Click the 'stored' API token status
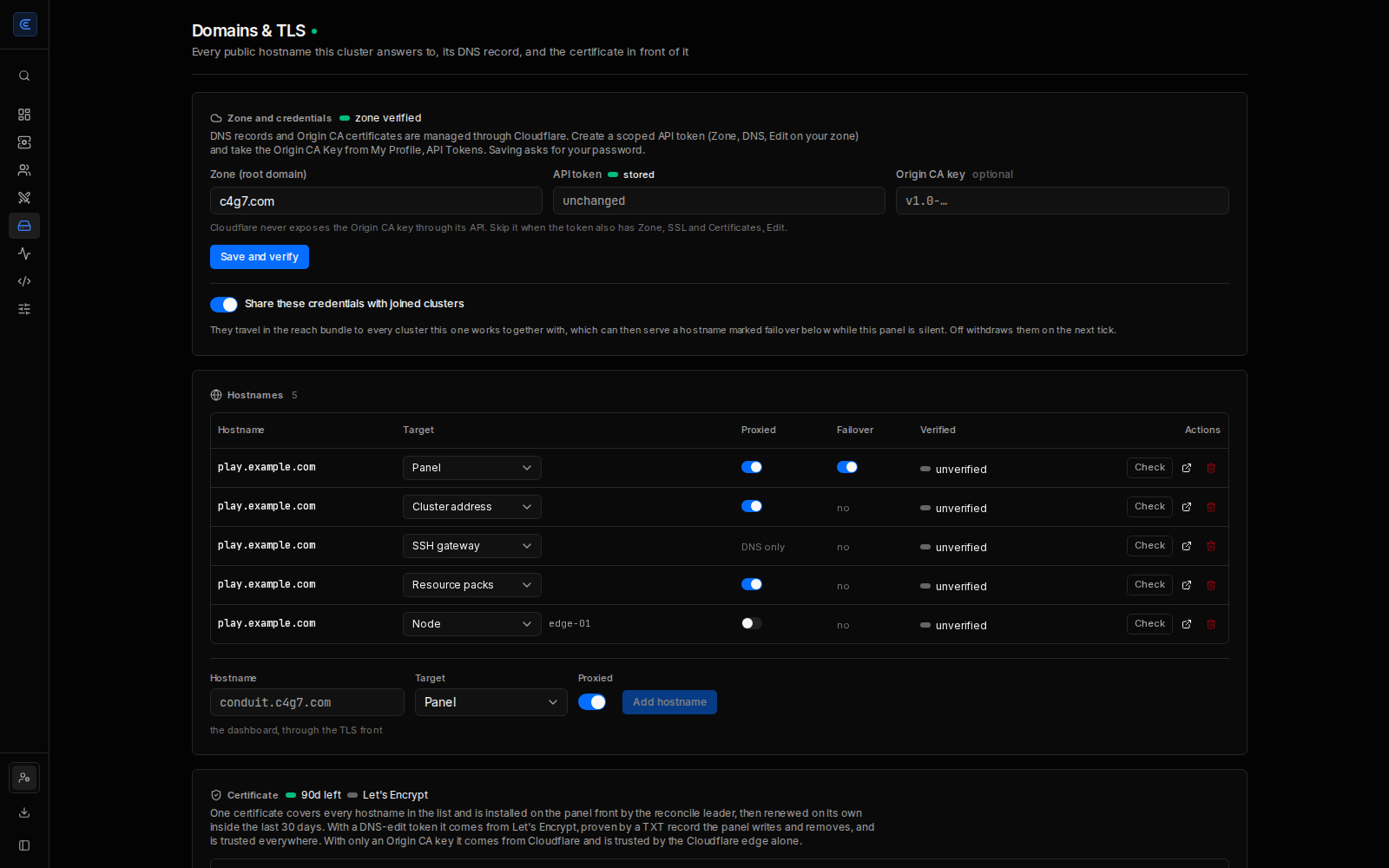 [x=639, y=174]
